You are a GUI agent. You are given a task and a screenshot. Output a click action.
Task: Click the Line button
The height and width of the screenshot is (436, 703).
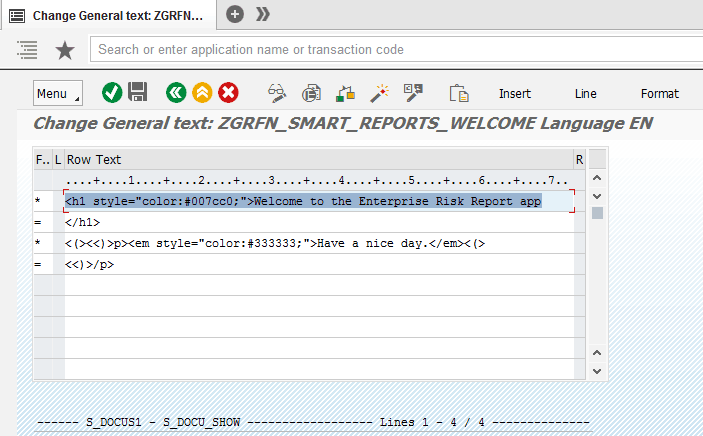586,93
